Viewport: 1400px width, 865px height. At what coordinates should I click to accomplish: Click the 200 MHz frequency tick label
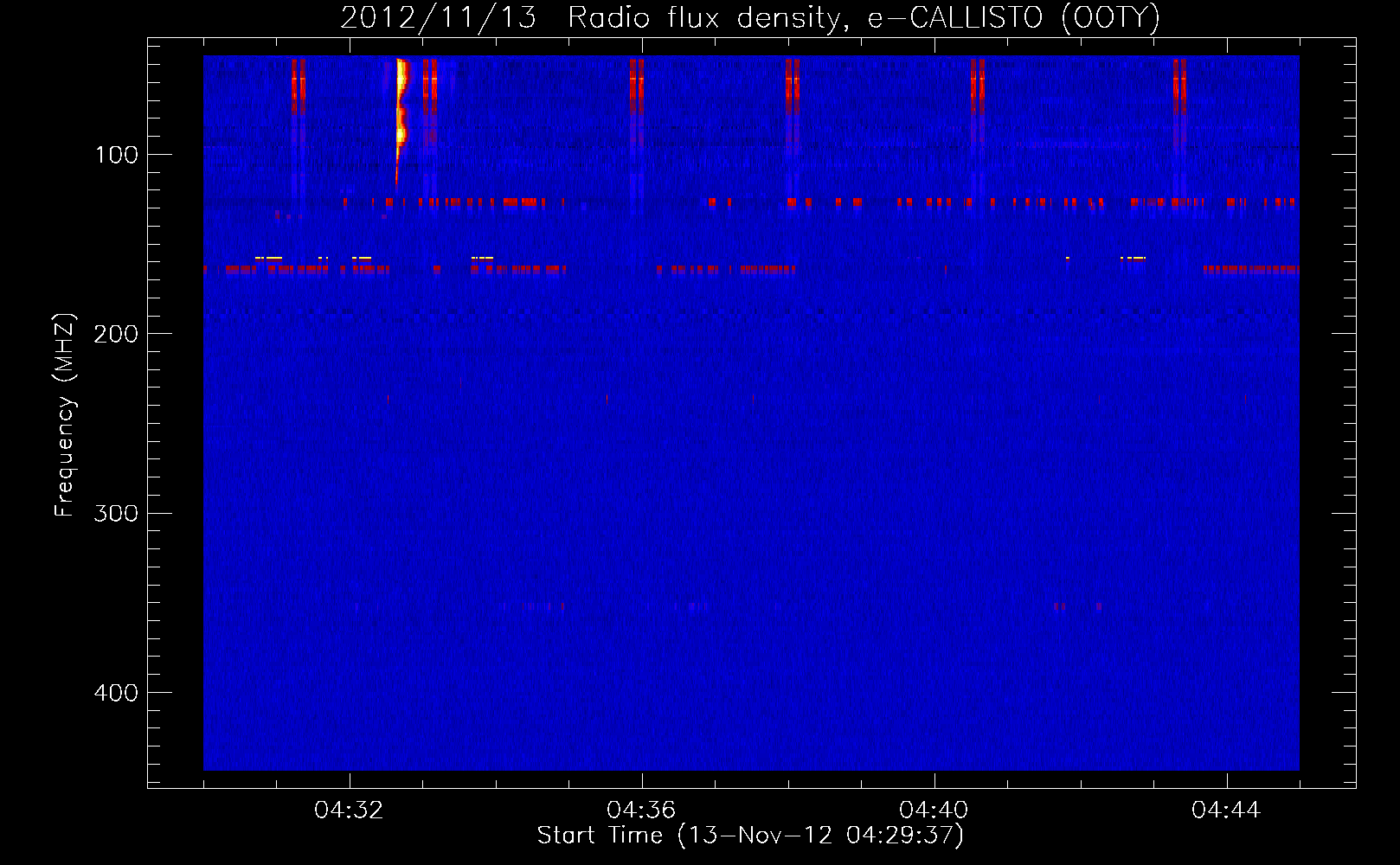[x=116, y=334]
